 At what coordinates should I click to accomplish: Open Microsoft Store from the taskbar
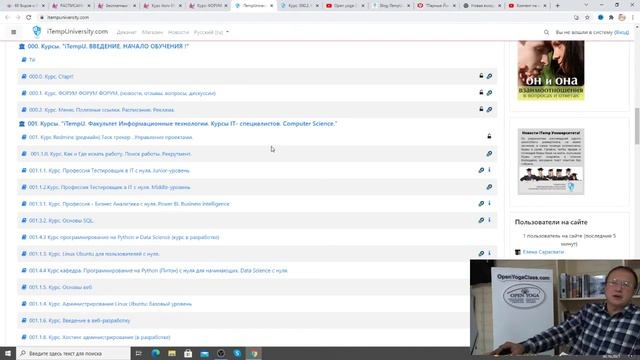tap(188, 353)
